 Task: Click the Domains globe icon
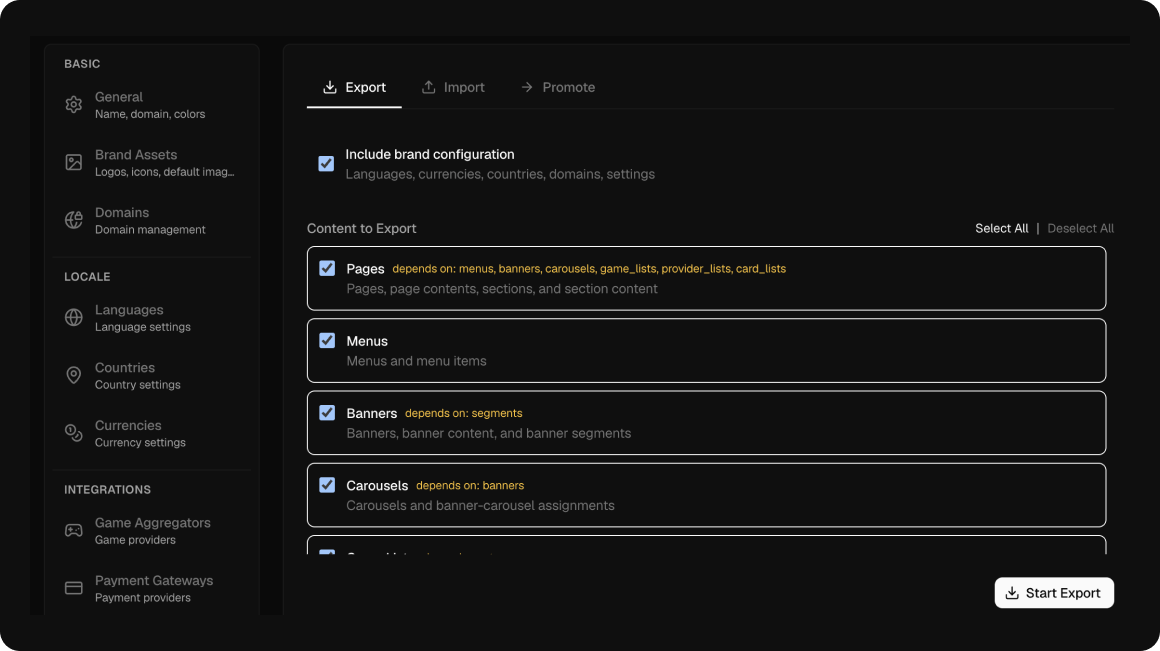pos(73,220)
